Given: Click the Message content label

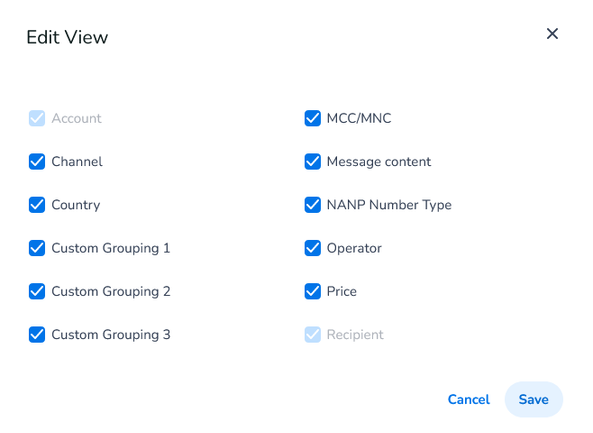Looking at the screenshot, I should [379, 162].
